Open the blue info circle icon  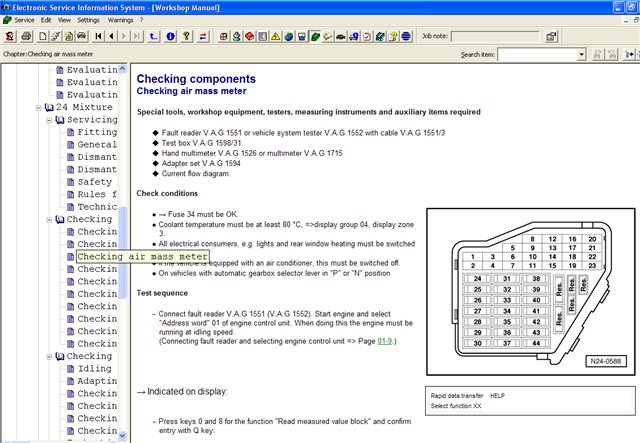point(171,36)
